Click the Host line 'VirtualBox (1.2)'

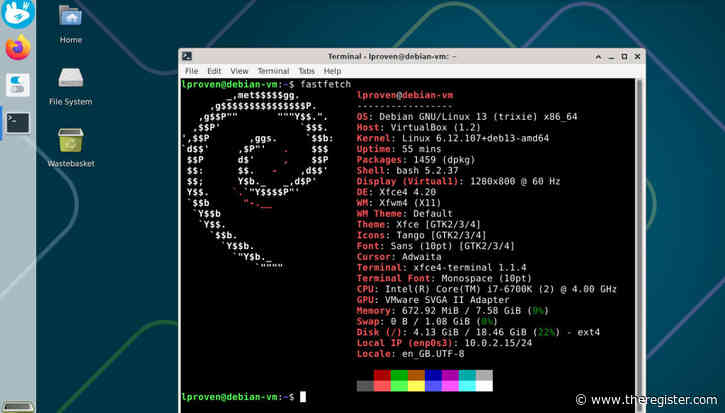(418, 127)
